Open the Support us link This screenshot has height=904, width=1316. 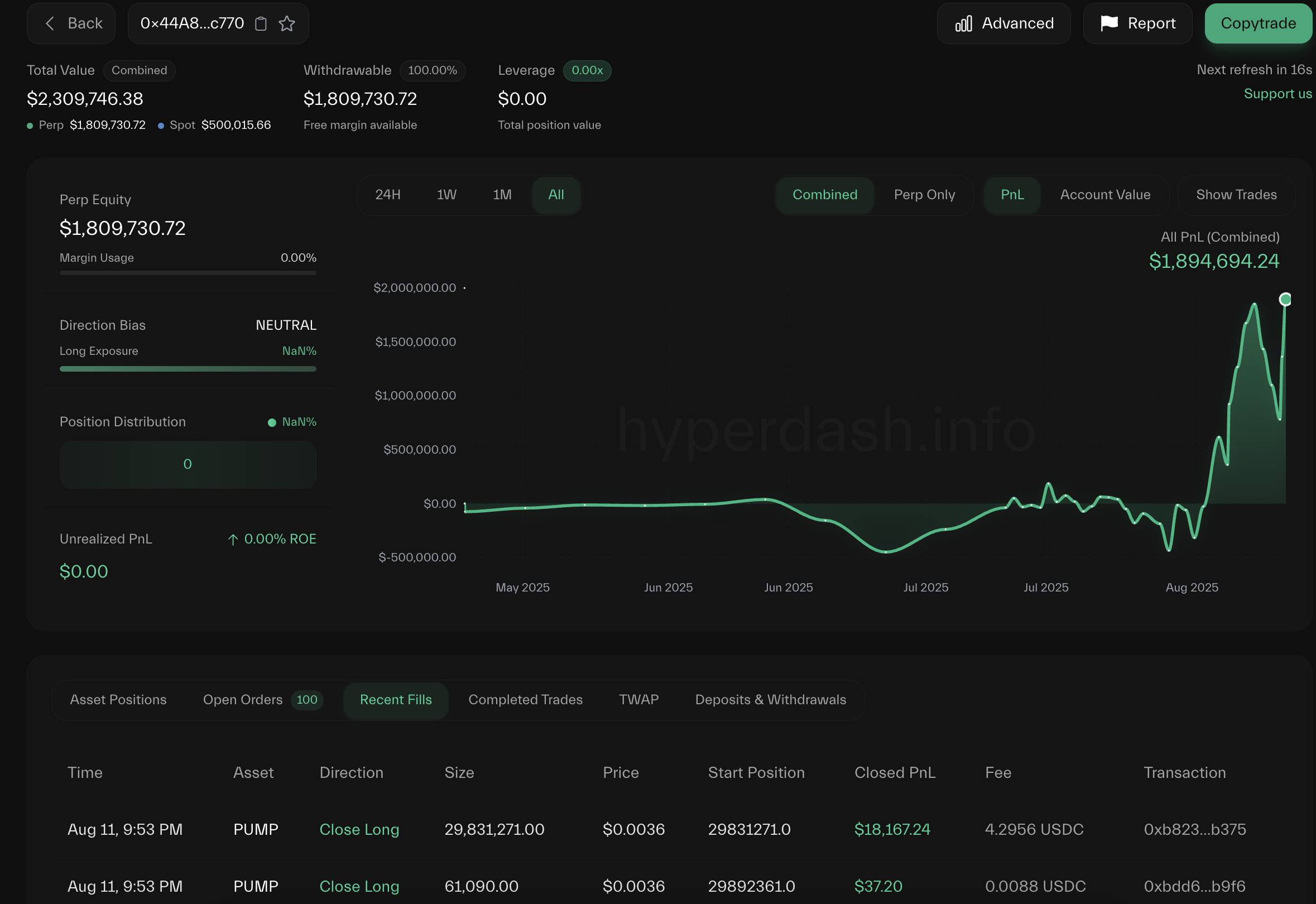(x=1277, y=93)
